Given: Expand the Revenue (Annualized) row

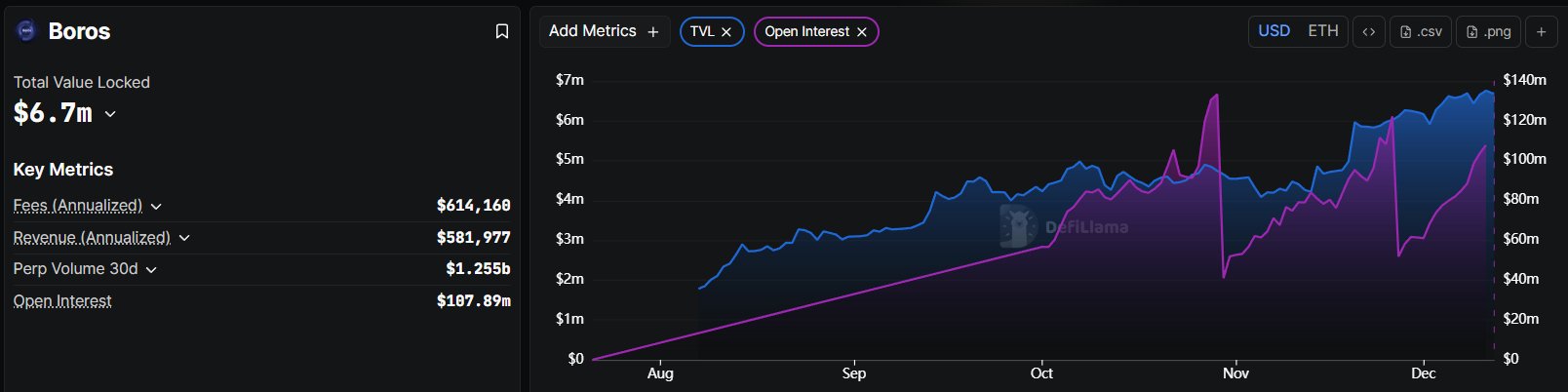Looking at the screenshot, I should coord(184,238).
